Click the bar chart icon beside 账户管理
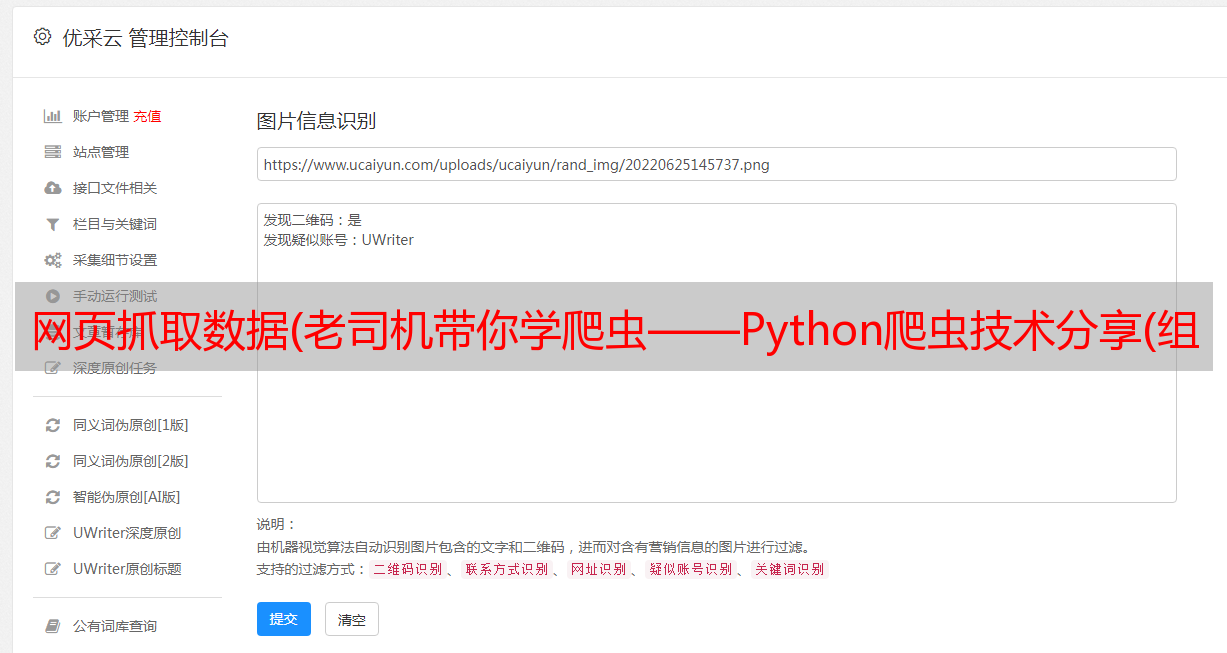1227x653 pixels. point(53,116)
